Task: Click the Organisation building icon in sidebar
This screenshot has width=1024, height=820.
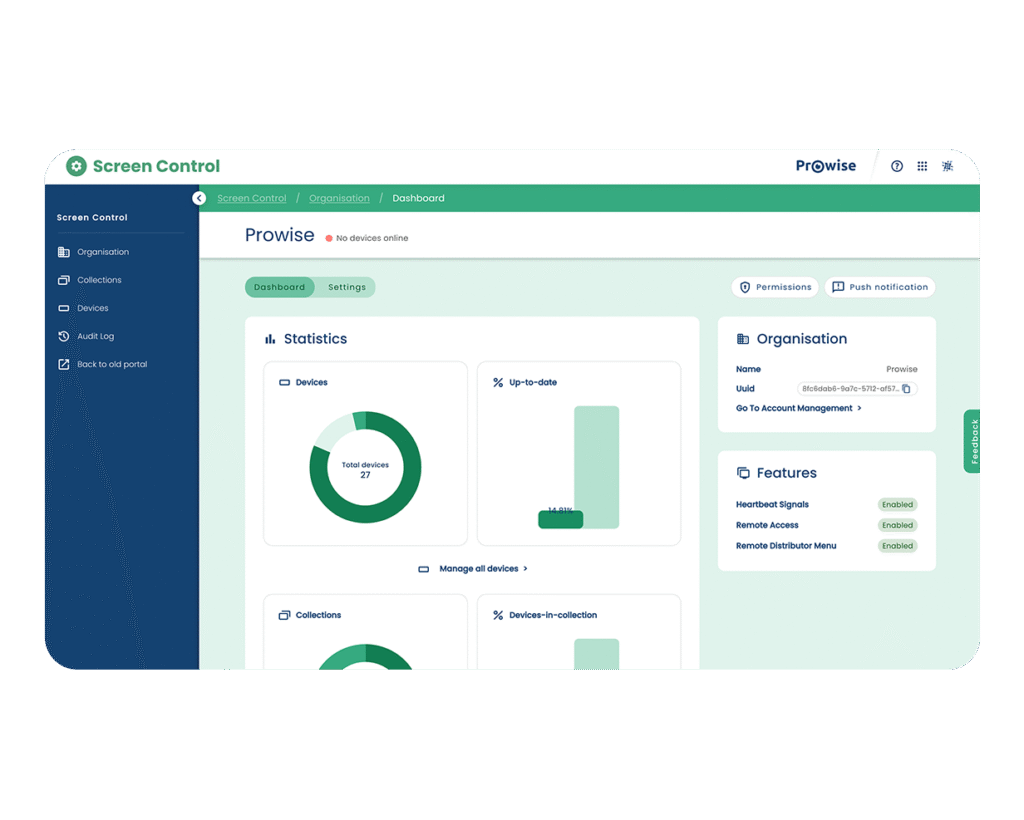Action: 64,253
